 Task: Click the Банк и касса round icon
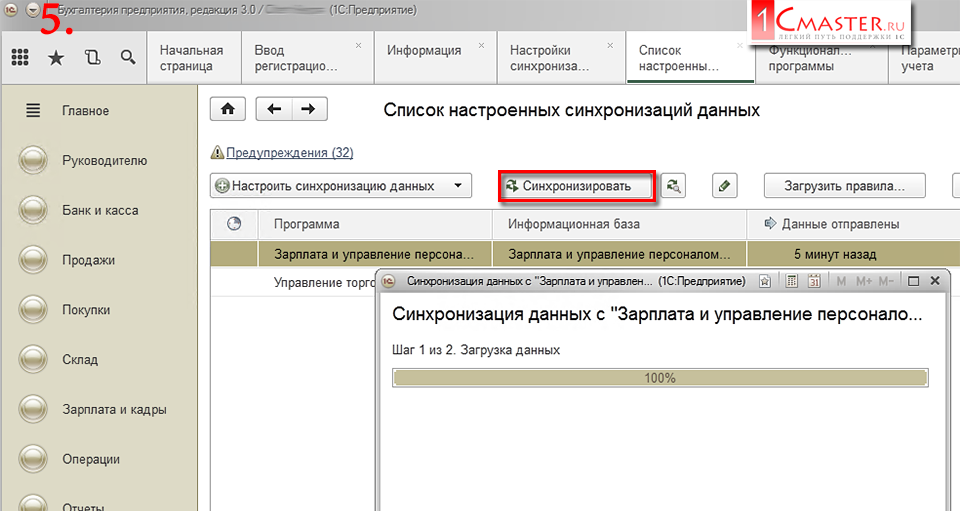[x=33, y=210]
